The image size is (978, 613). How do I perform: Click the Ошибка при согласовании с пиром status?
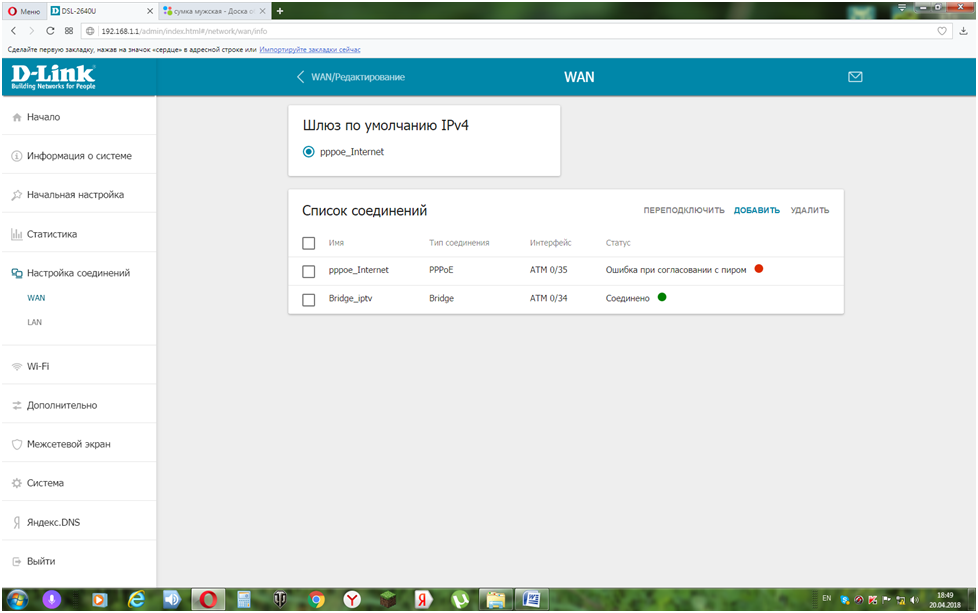pyautogui.click(x=676, y=269)
